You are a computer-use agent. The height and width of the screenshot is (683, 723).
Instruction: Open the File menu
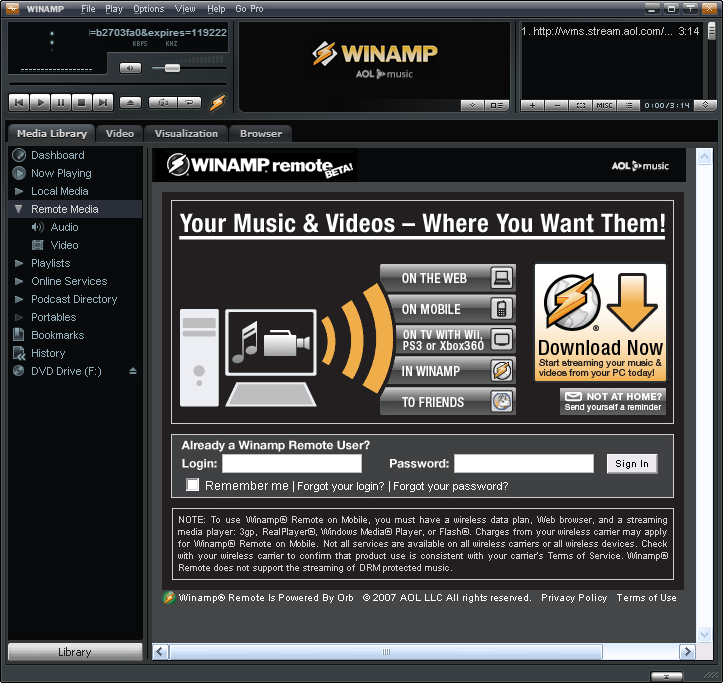point(88,9)
